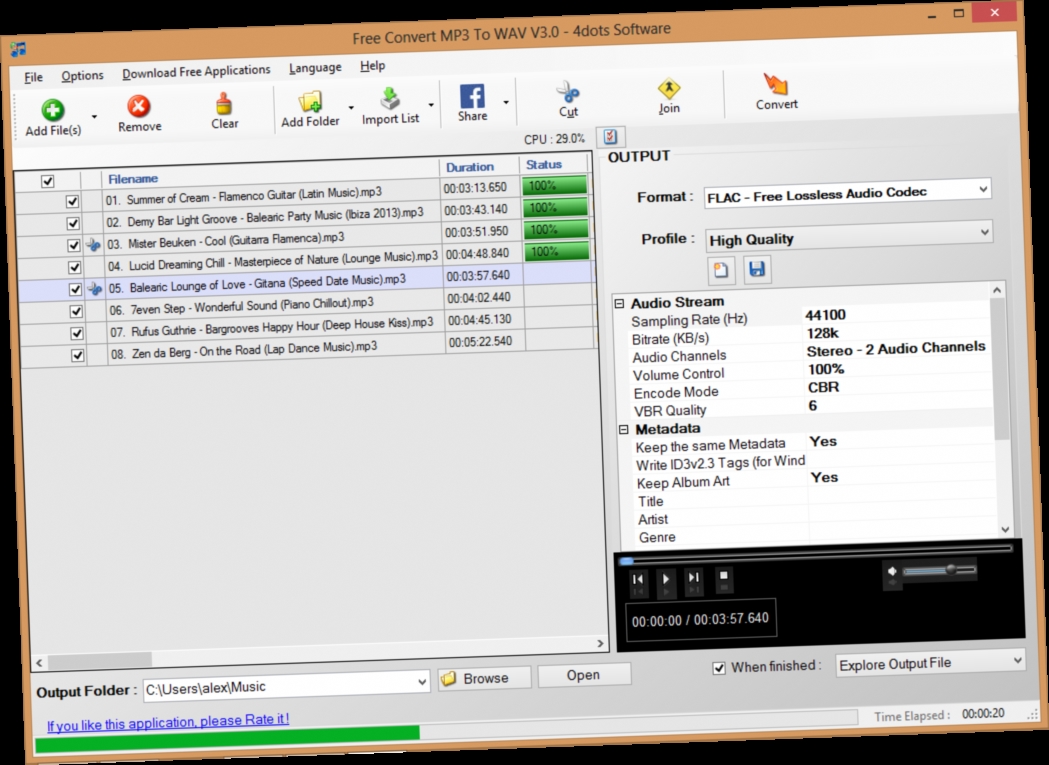The width and height of the screenshot is (1049, 765).
Task: Disable the 'When finished' option
Action: pos(717,667)
